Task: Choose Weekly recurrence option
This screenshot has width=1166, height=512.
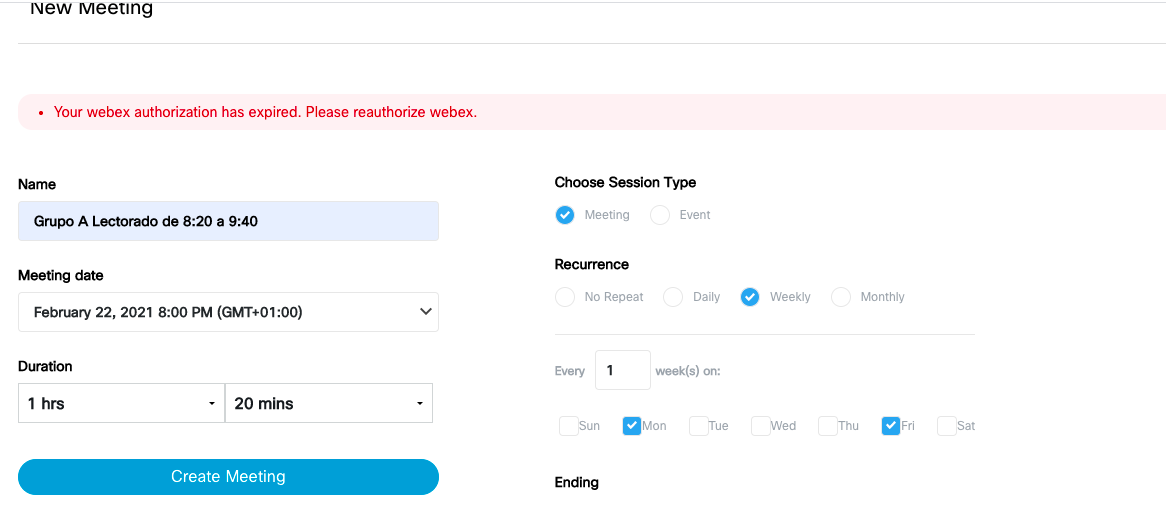Action: [750, 297]
